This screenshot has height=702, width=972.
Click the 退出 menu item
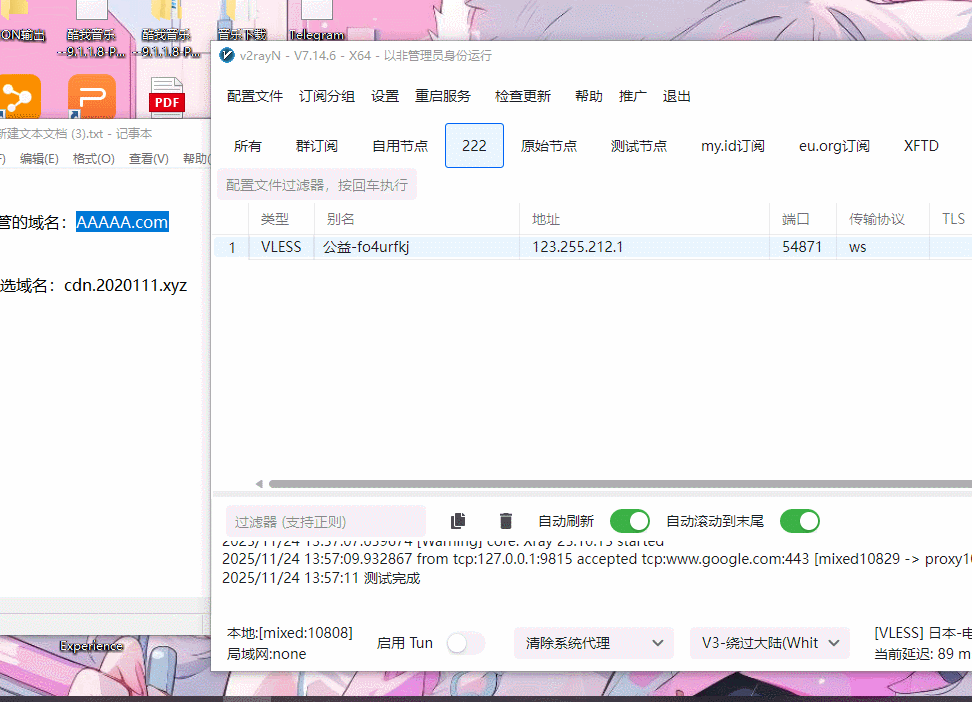[676, 96]
